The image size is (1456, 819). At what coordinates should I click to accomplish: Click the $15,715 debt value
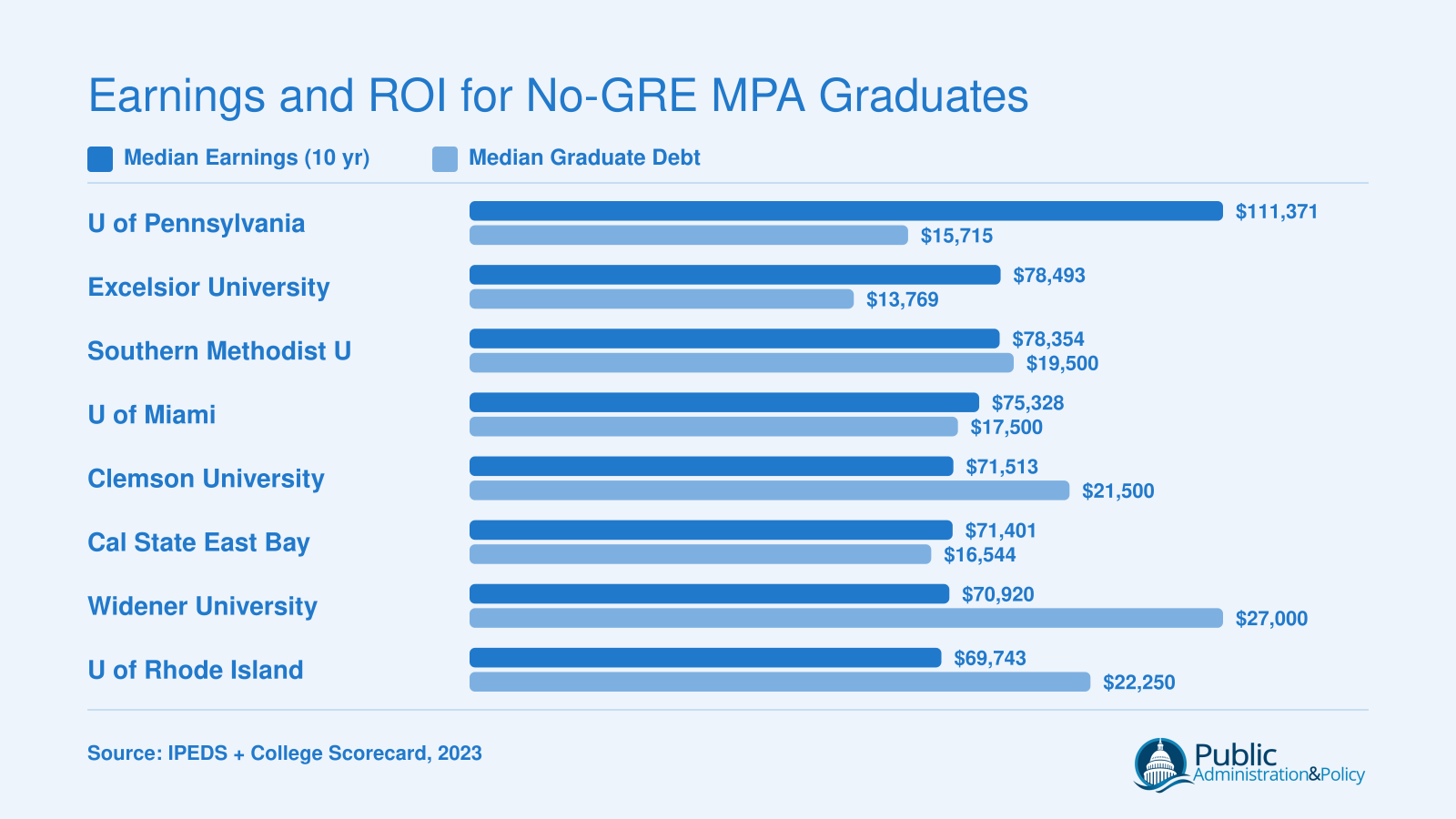956,236
